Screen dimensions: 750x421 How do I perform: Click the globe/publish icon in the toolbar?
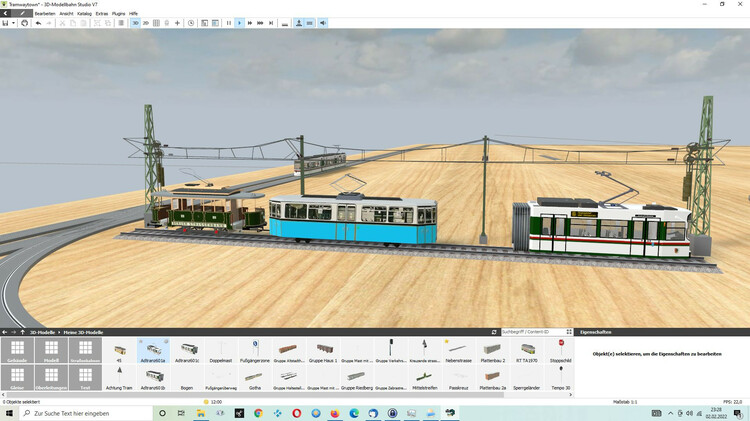click(24, 23)
